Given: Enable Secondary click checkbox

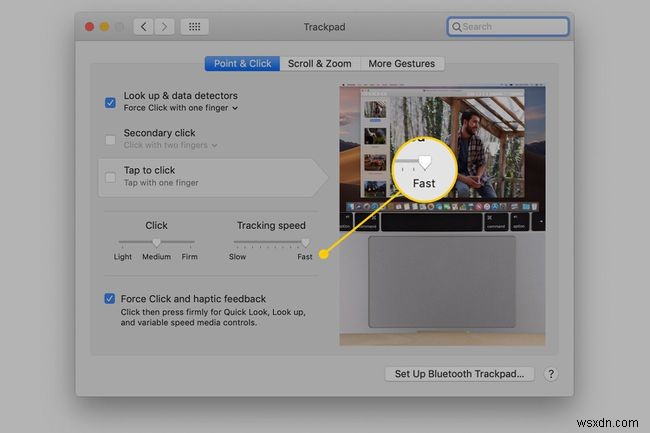Looking at the screenshot, I should pos(110,139).
